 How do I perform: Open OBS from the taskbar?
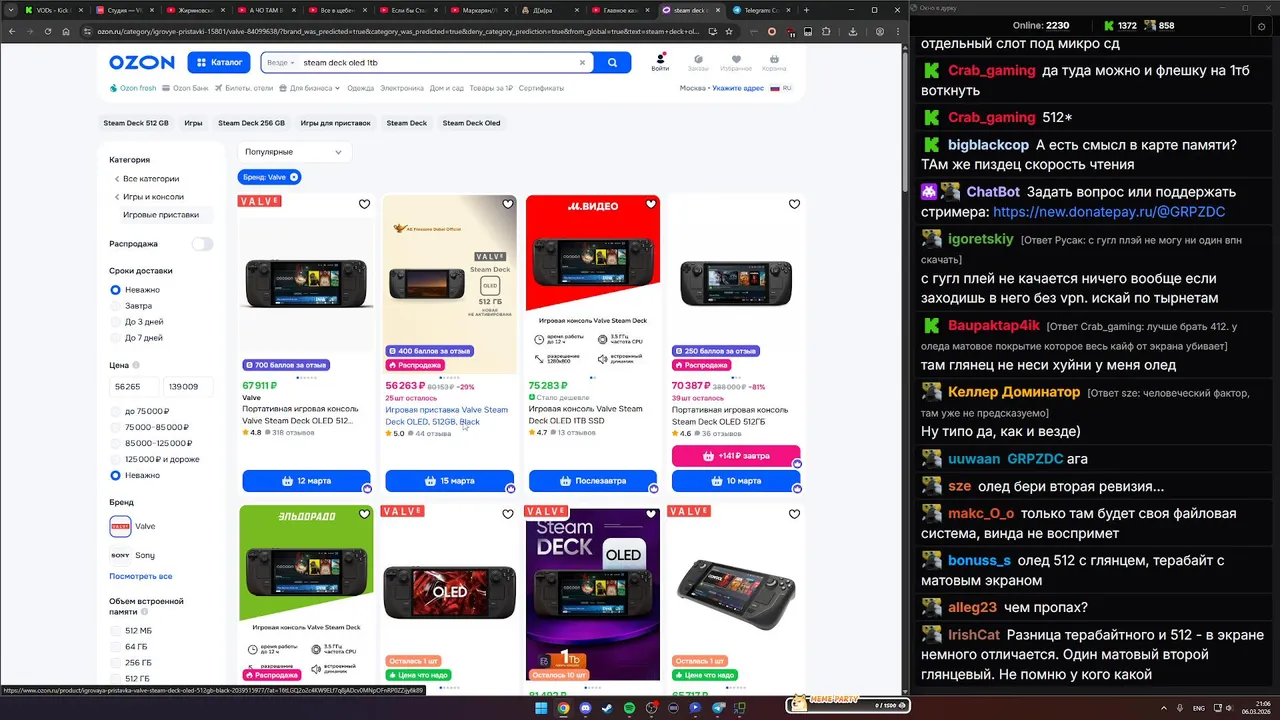tap(651, 708)
